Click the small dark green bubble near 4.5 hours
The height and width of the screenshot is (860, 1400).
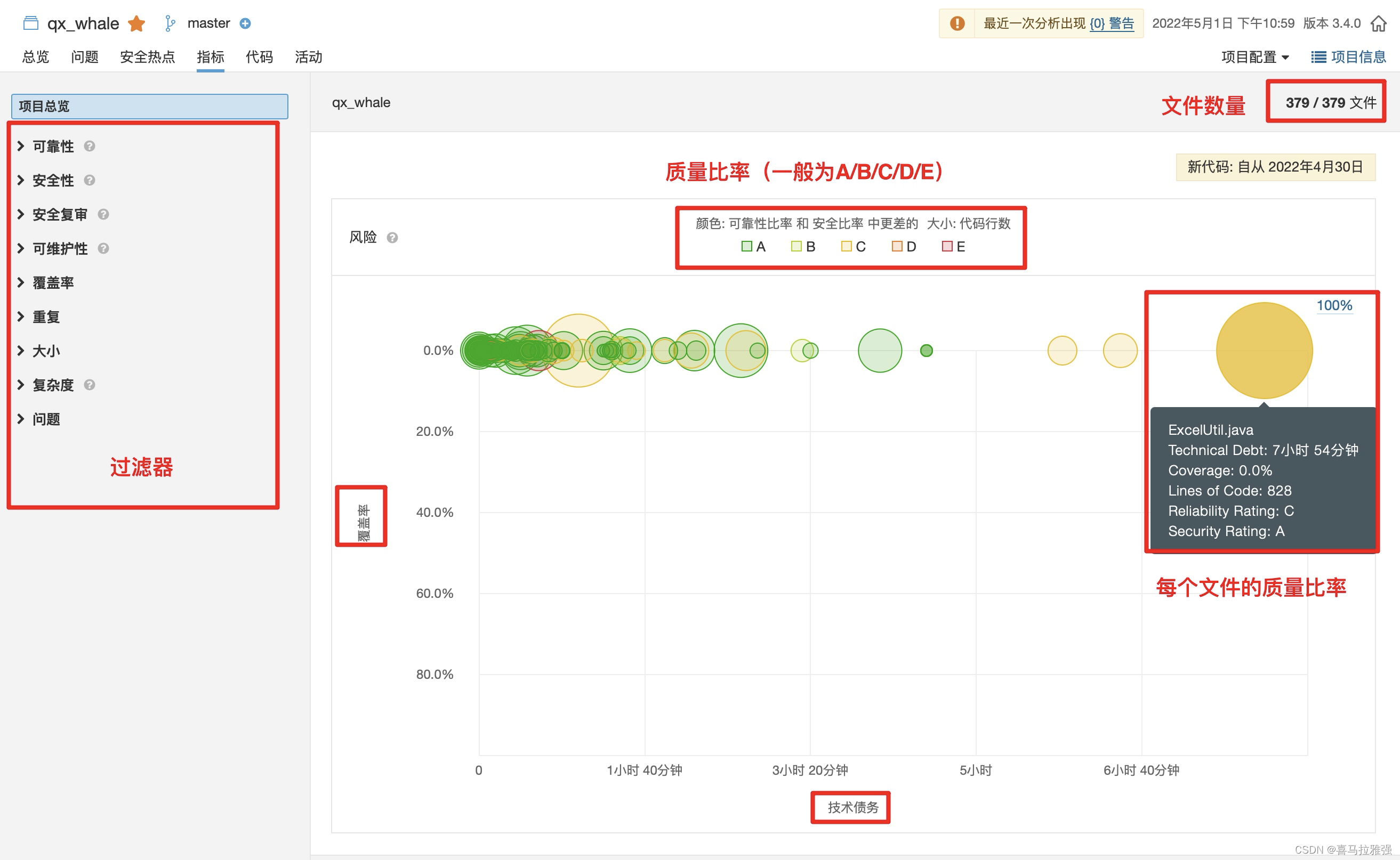pyautogui.click(x=927, y=351)
